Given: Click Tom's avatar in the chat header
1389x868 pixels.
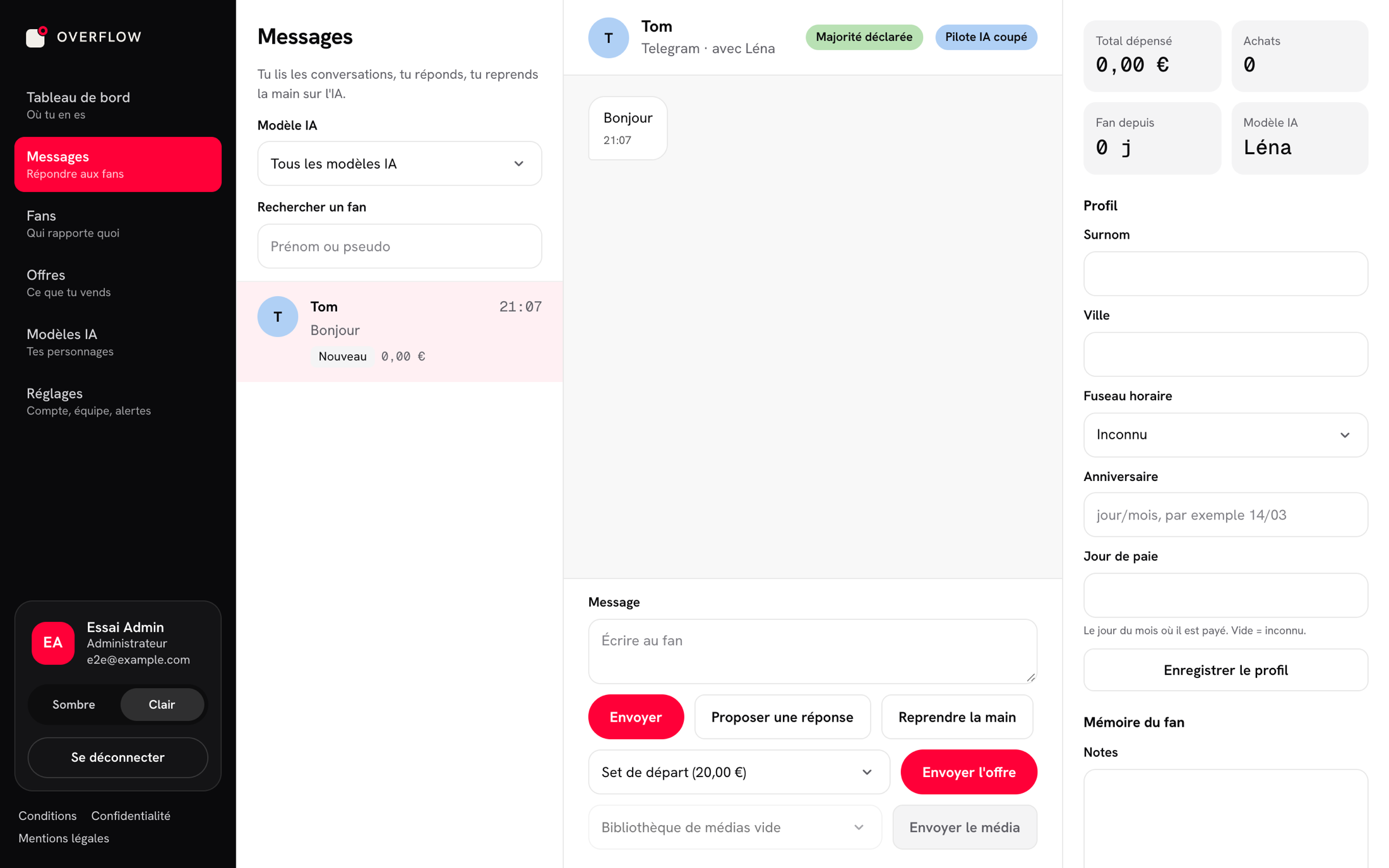Looking at the screenshot, I should (608, 38).
